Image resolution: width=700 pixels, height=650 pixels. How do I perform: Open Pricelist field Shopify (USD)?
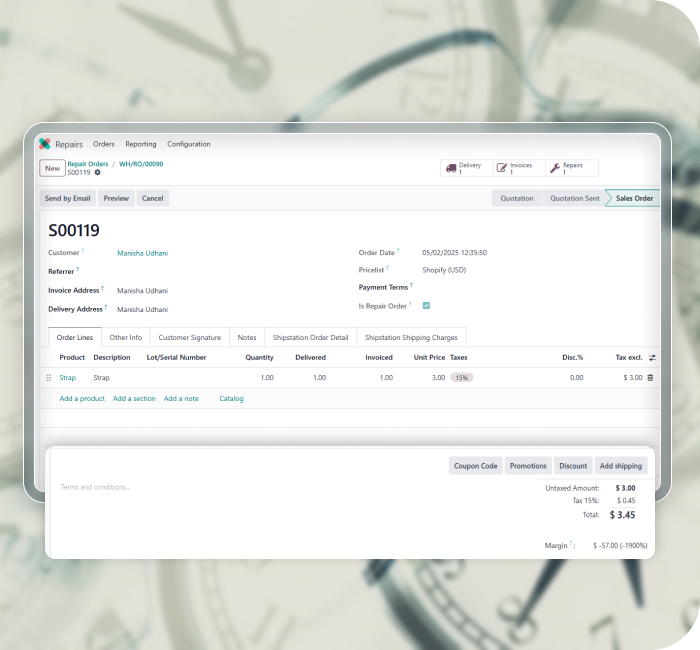tap(444, 270)
